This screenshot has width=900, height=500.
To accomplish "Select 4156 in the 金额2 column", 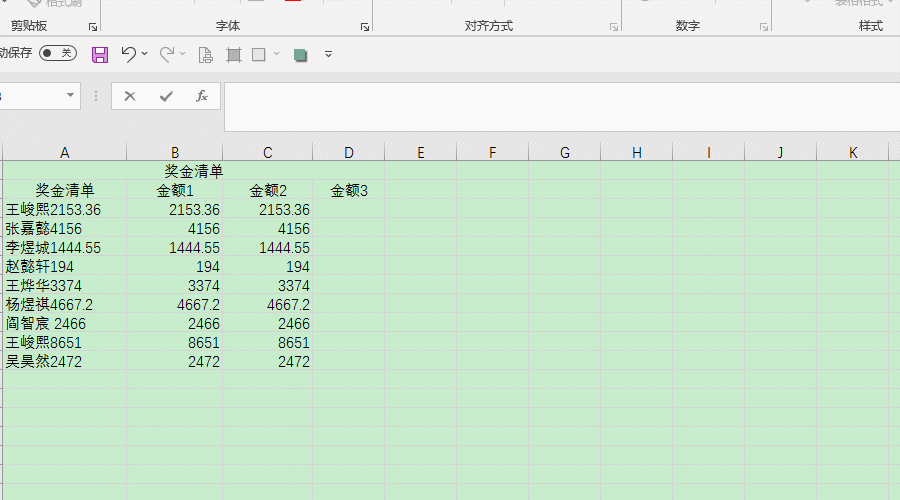I will (x=267, y=228).
